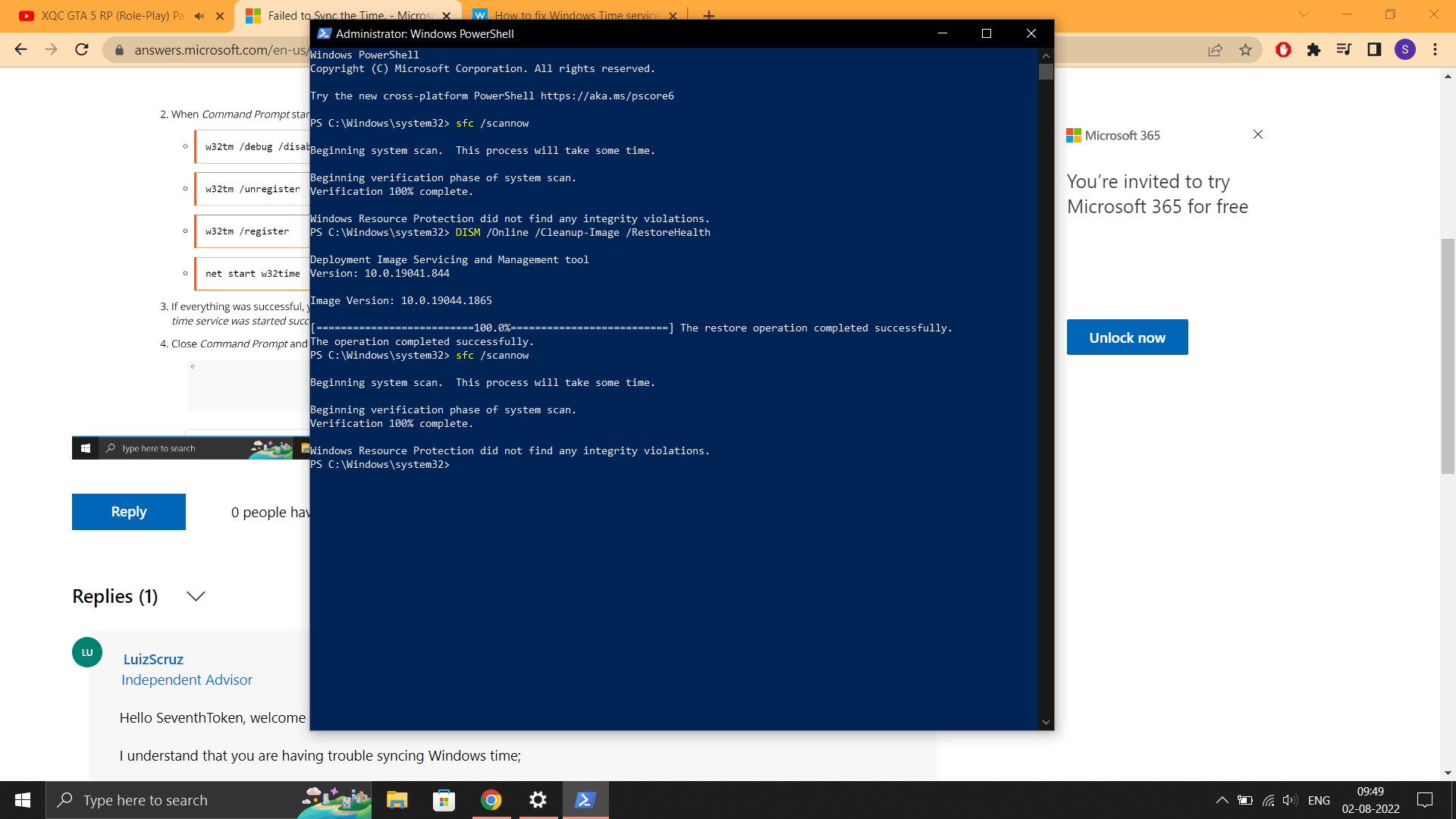Click the Independent Advisor label
Image resolution: width=1456 pixels, height=819 pixels.
(187, 680)
